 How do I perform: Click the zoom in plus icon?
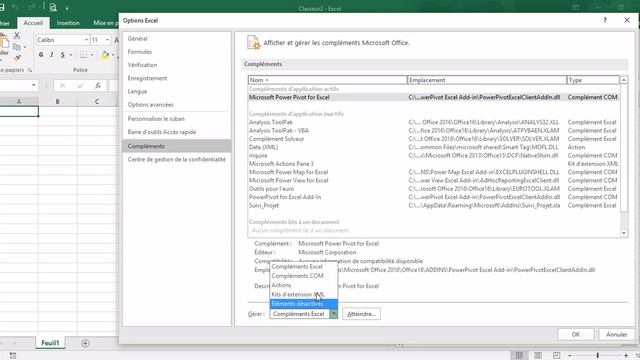point(626,356)
